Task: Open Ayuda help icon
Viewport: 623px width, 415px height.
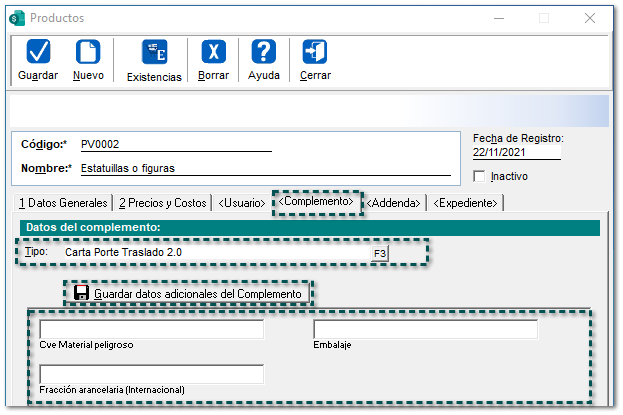Action: click(263, 52)
